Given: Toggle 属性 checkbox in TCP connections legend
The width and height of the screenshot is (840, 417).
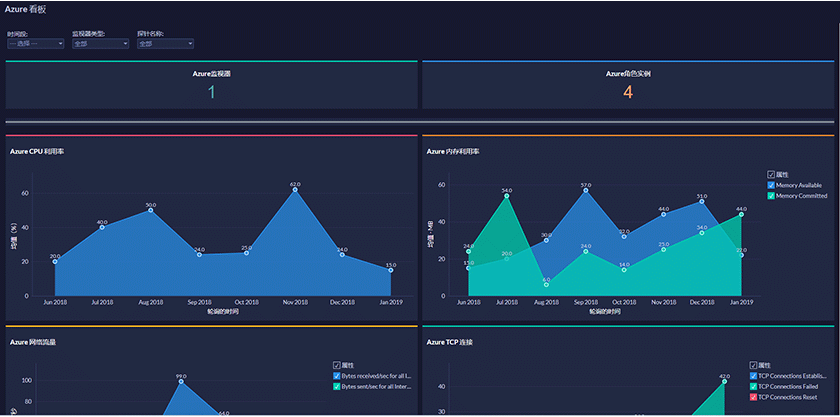Looking at the screenshot, I should pyautogui.click(x=753, y=365).
